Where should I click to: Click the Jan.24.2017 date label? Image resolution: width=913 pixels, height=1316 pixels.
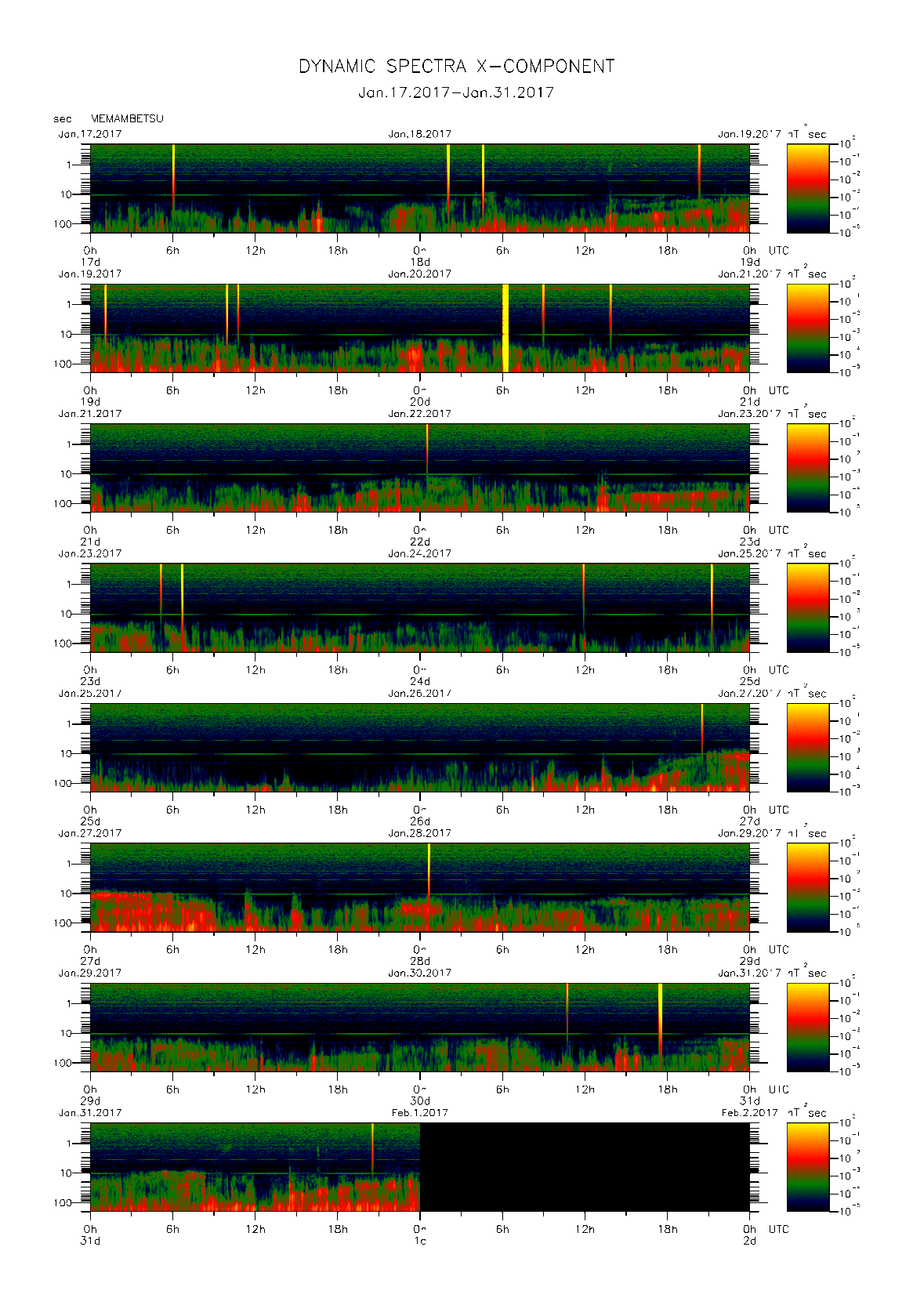[420, 553]
